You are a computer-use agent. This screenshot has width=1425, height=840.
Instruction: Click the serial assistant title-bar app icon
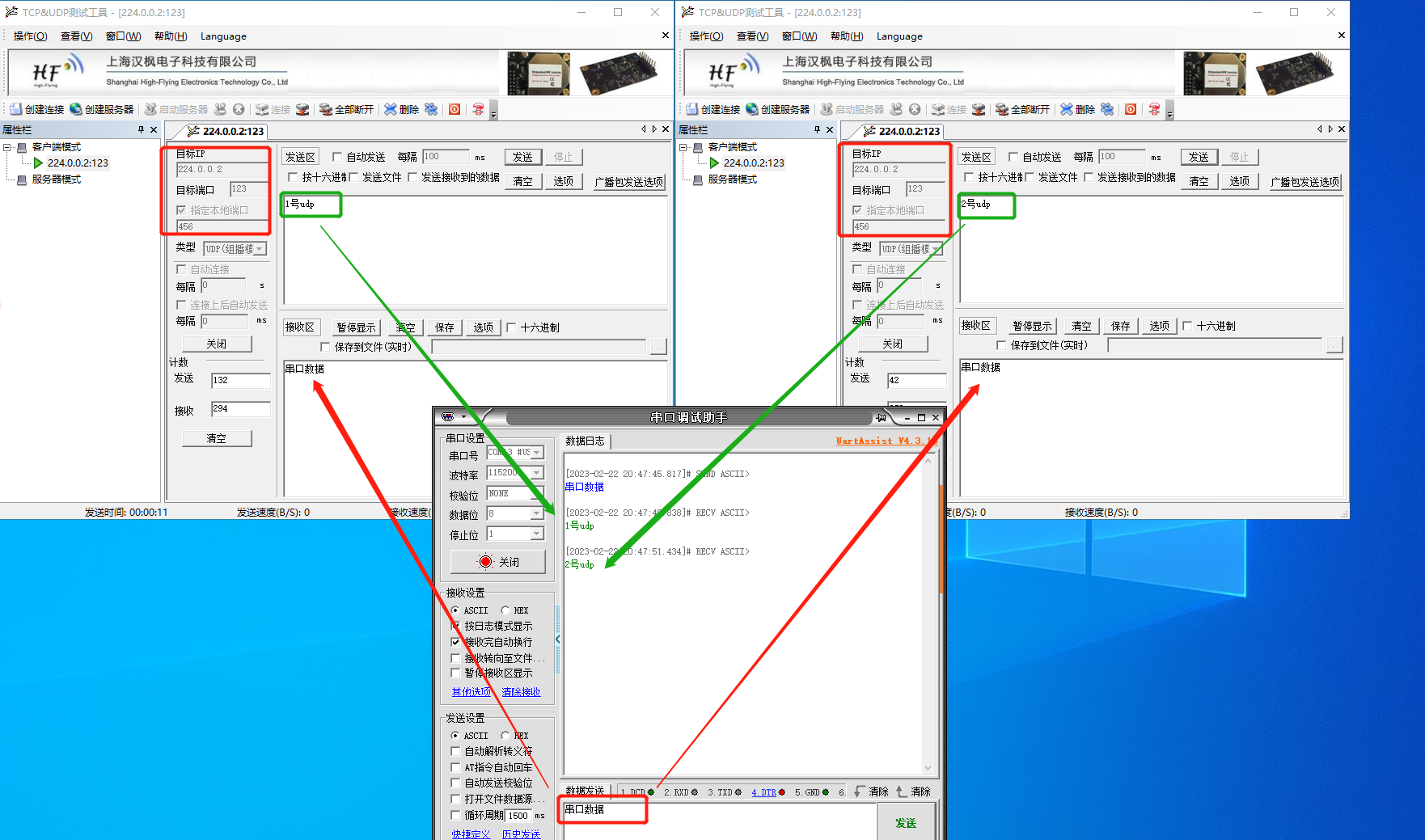(448, 417)
